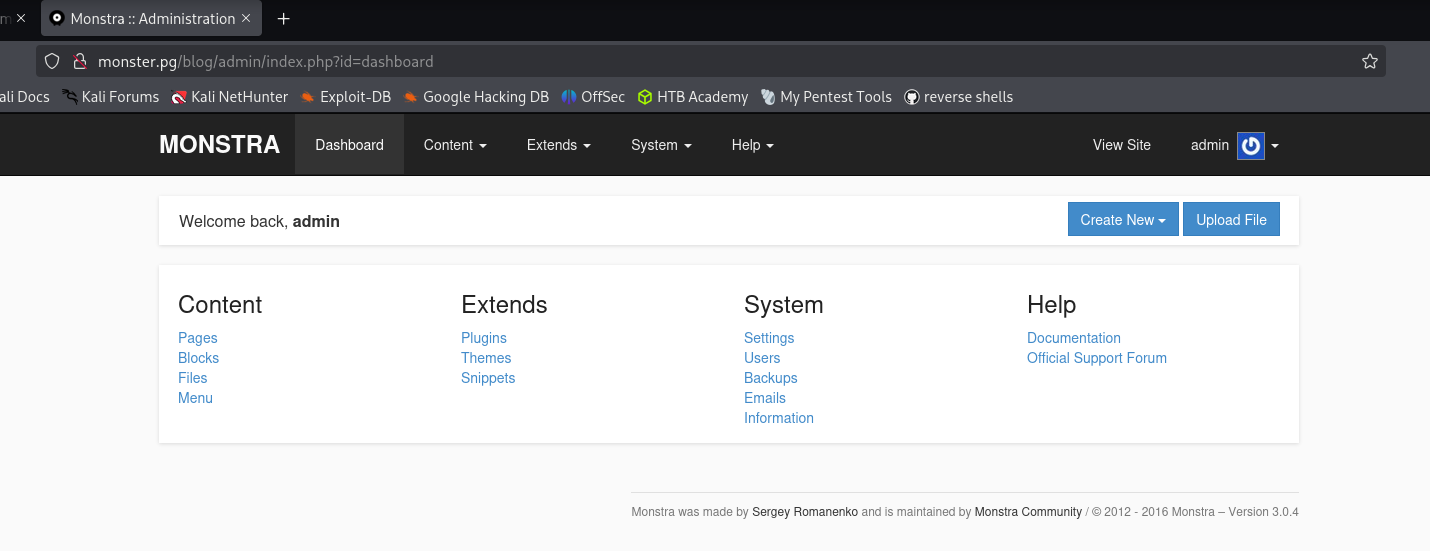Click the 'Version 3.0.4' footer text
The image size is (1430, 551).
tap(1263, 512)
